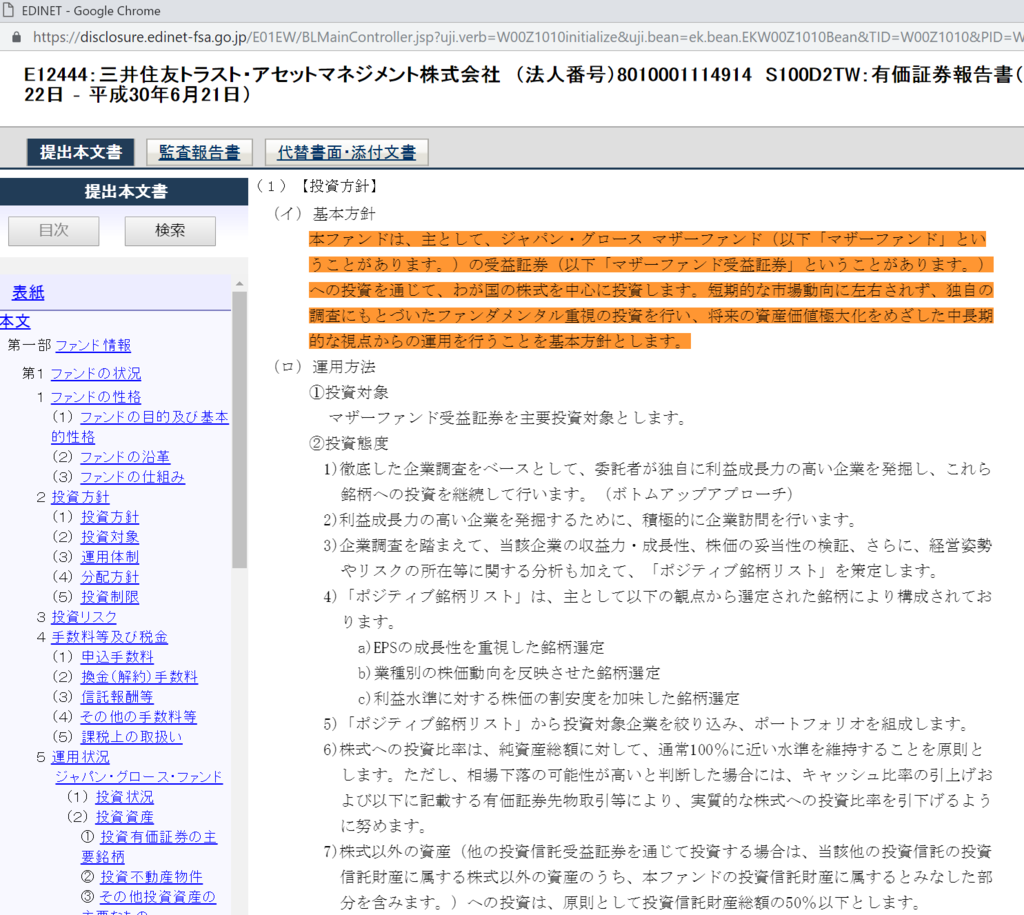The image size is (1024, 915).
Task: Click the EDINET URL address field
Action: pos(528,37)
